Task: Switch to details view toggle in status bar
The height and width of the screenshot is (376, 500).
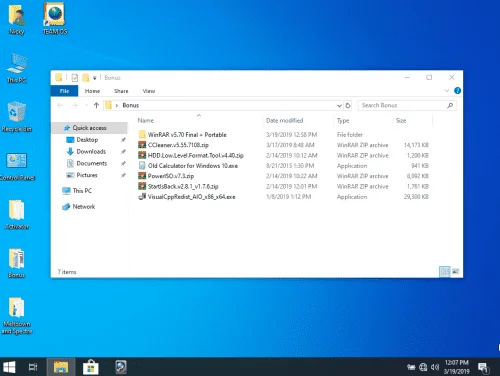Action: [x=445, y=271]
